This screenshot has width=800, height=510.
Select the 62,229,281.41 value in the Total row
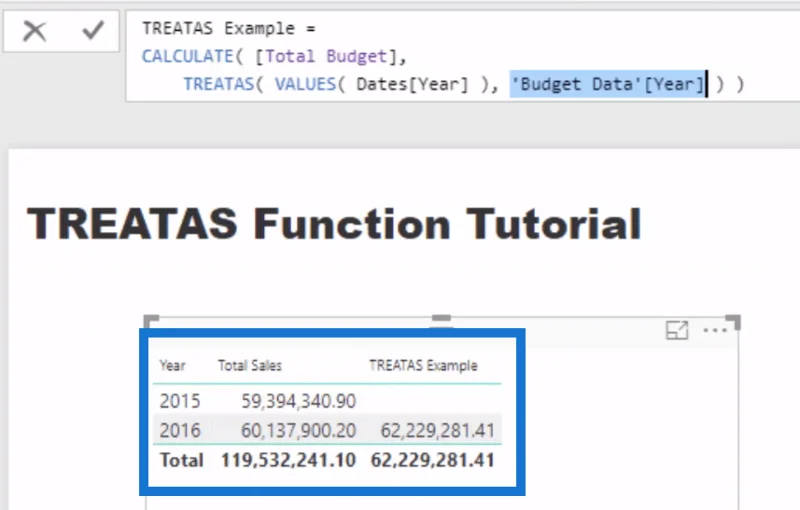click(433, 460)
